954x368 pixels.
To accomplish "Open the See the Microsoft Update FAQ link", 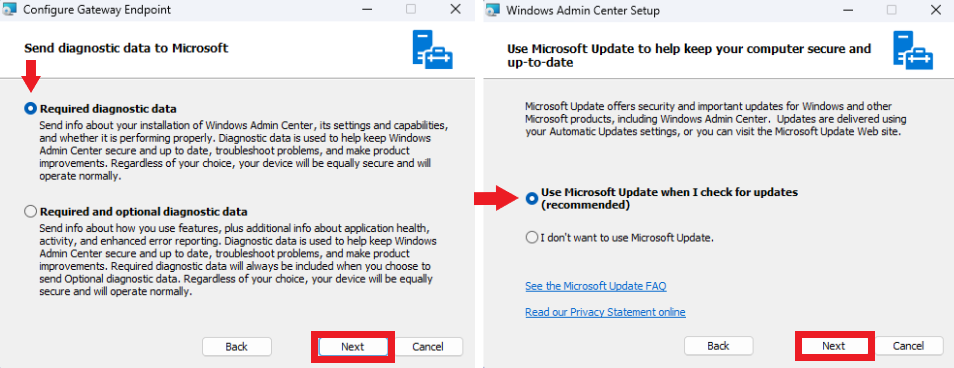I will 596,285.
